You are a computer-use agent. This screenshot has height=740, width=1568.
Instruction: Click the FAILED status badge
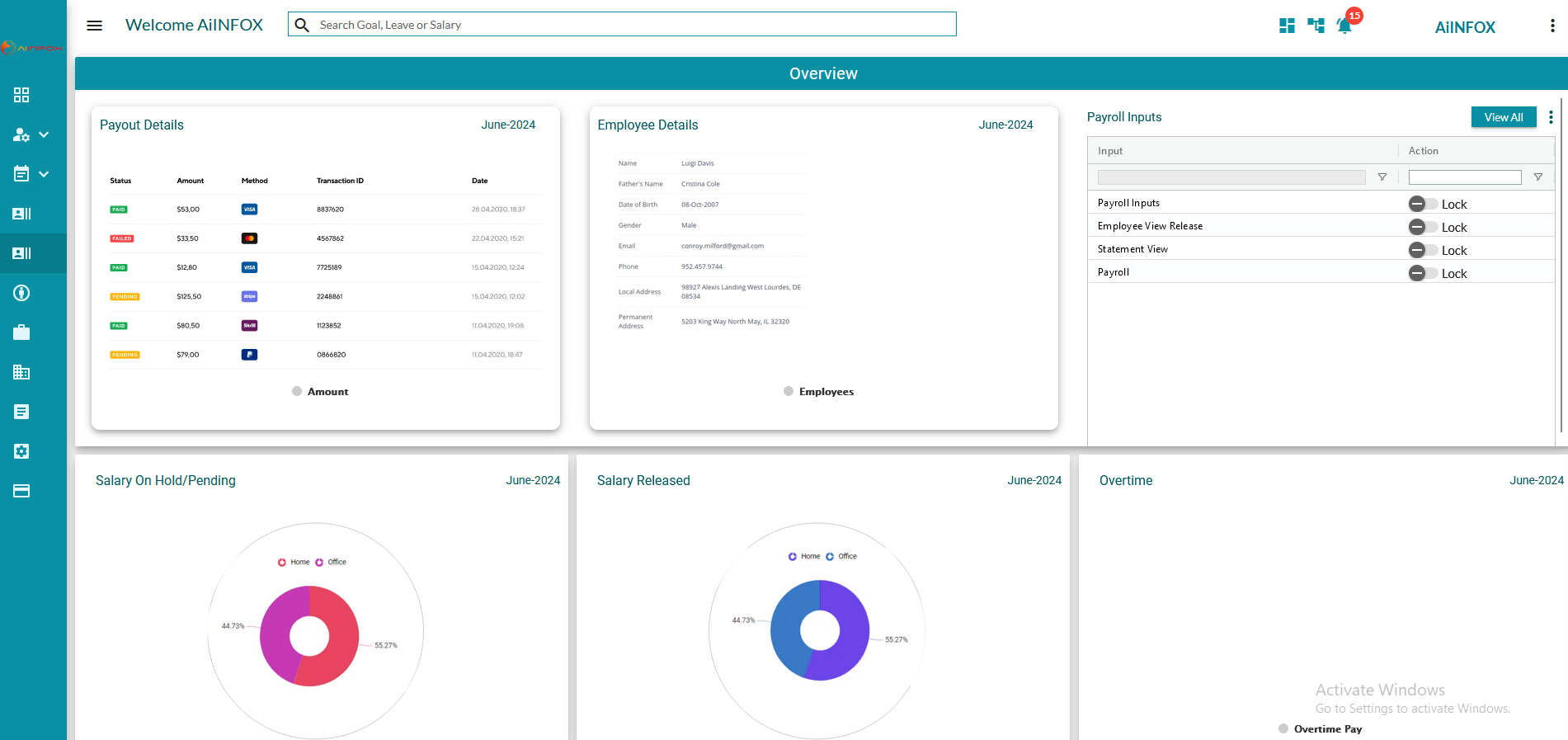click(x=122, y=238)
